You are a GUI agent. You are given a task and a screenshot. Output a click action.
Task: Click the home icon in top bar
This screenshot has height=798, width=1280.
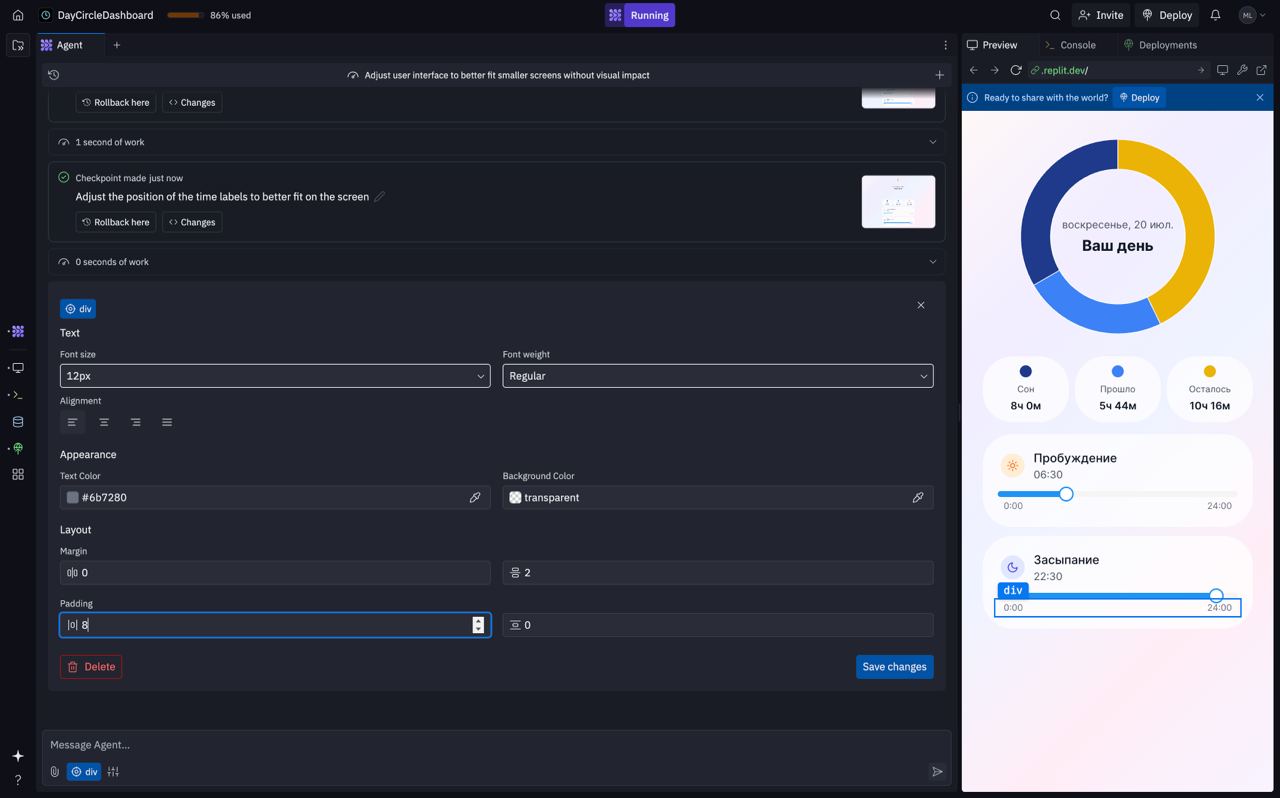click(x=17, y=15)
